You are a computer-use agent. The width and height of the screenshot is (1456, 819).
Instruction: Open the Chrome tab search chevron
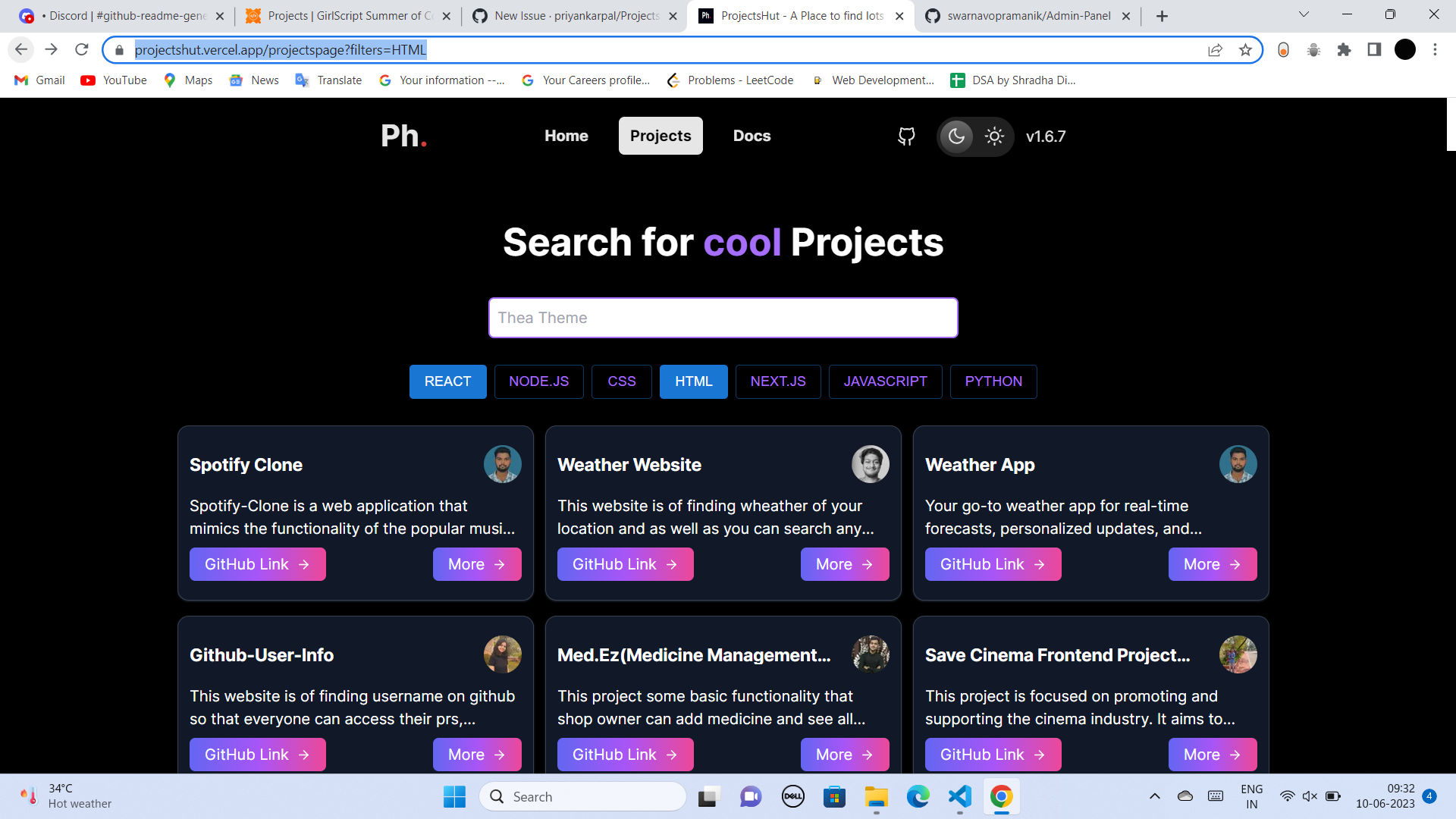coord(1304,14)
